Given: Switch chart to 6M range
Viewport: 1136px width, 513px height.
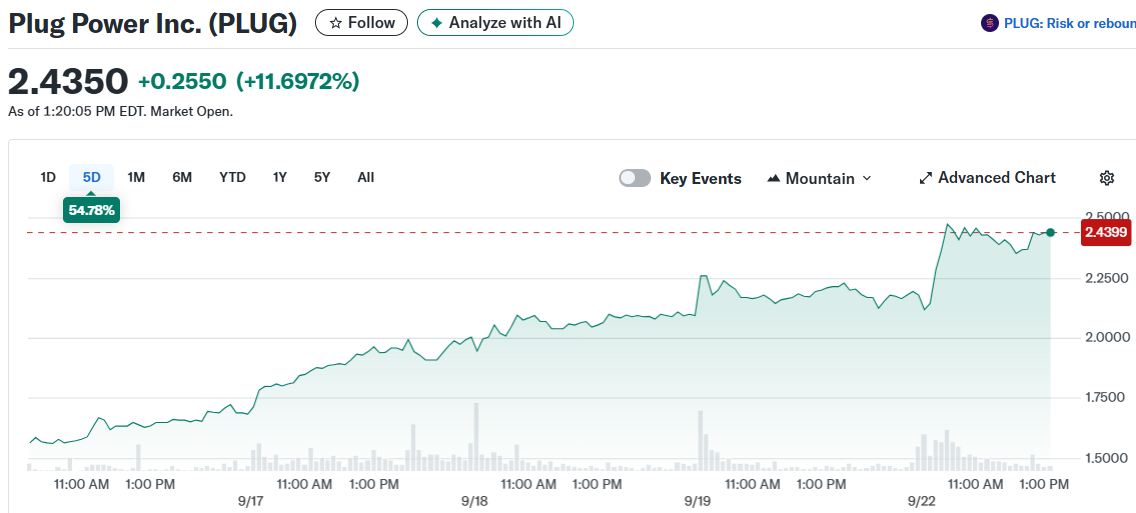Looking at the screenshot, I should [x=182, y=178].
